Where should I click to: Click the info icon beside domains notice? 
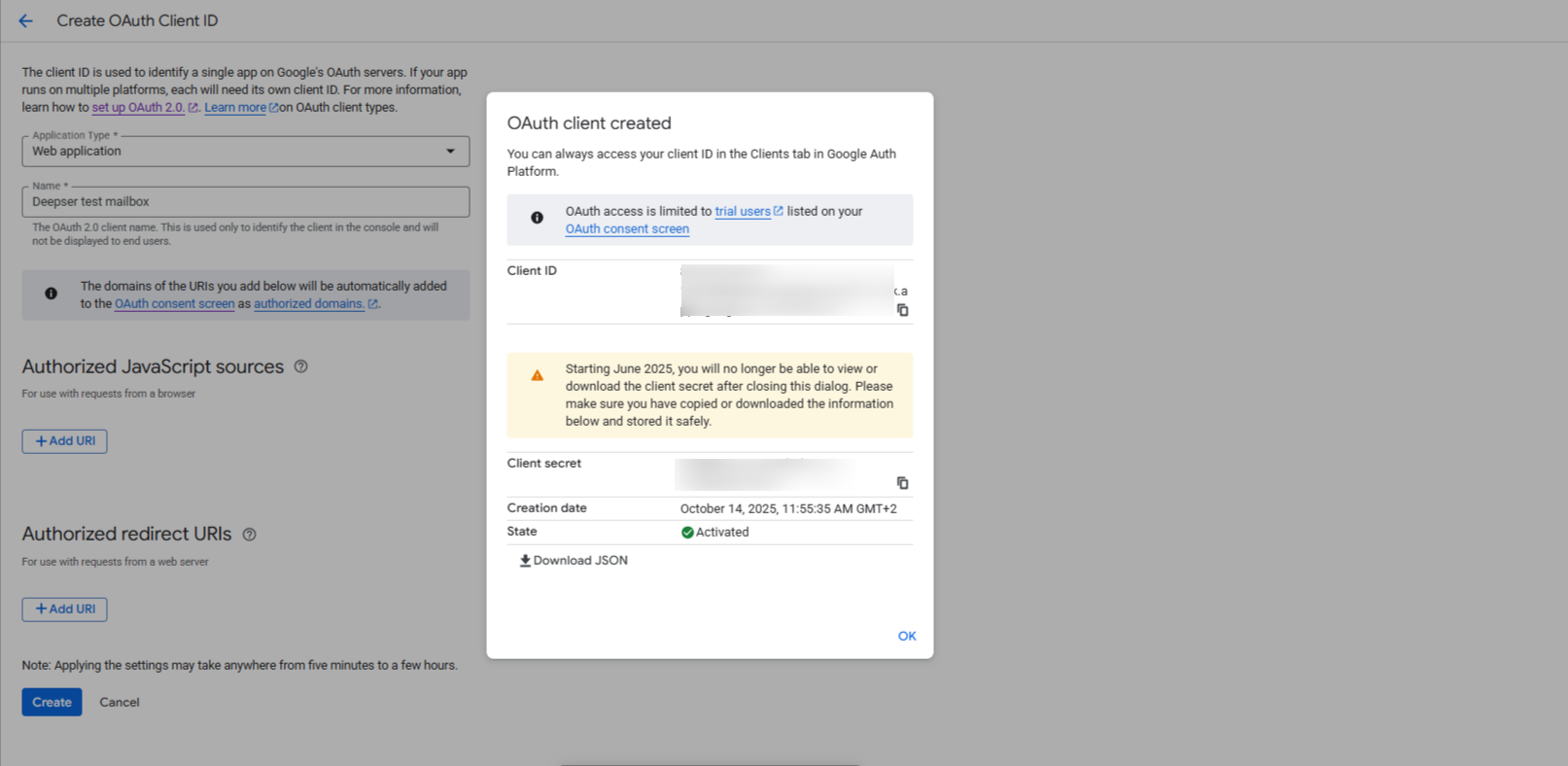coord(51,294)
